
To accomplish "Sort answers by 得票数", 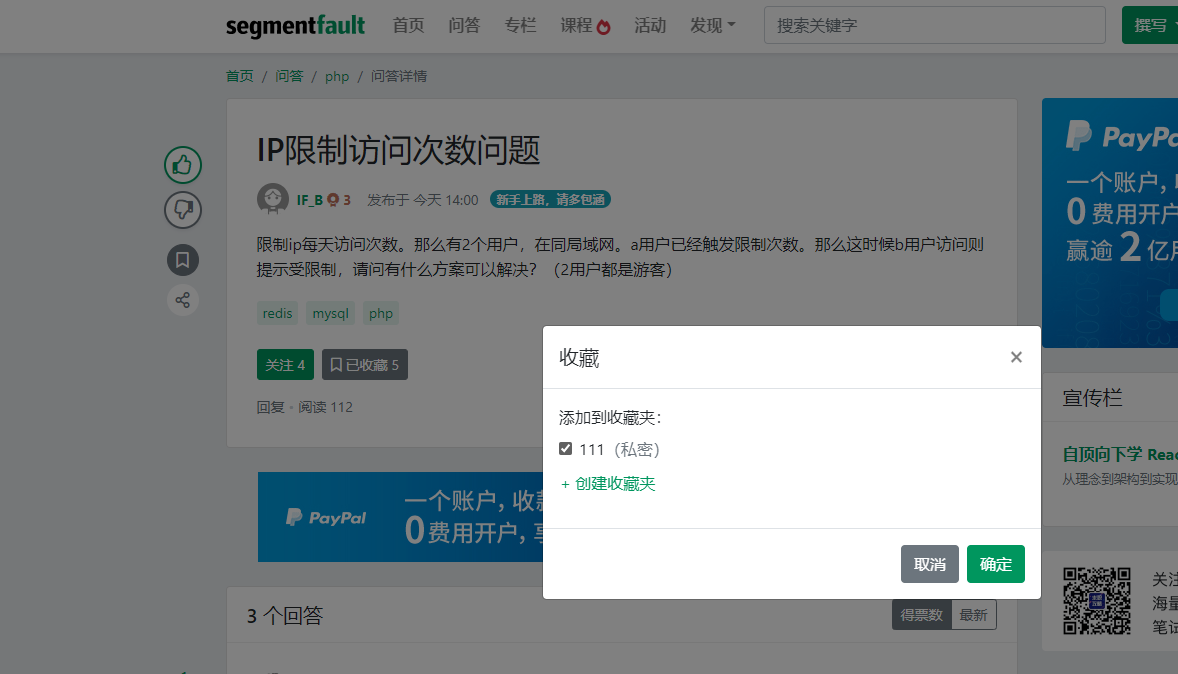I will [922, 615].
